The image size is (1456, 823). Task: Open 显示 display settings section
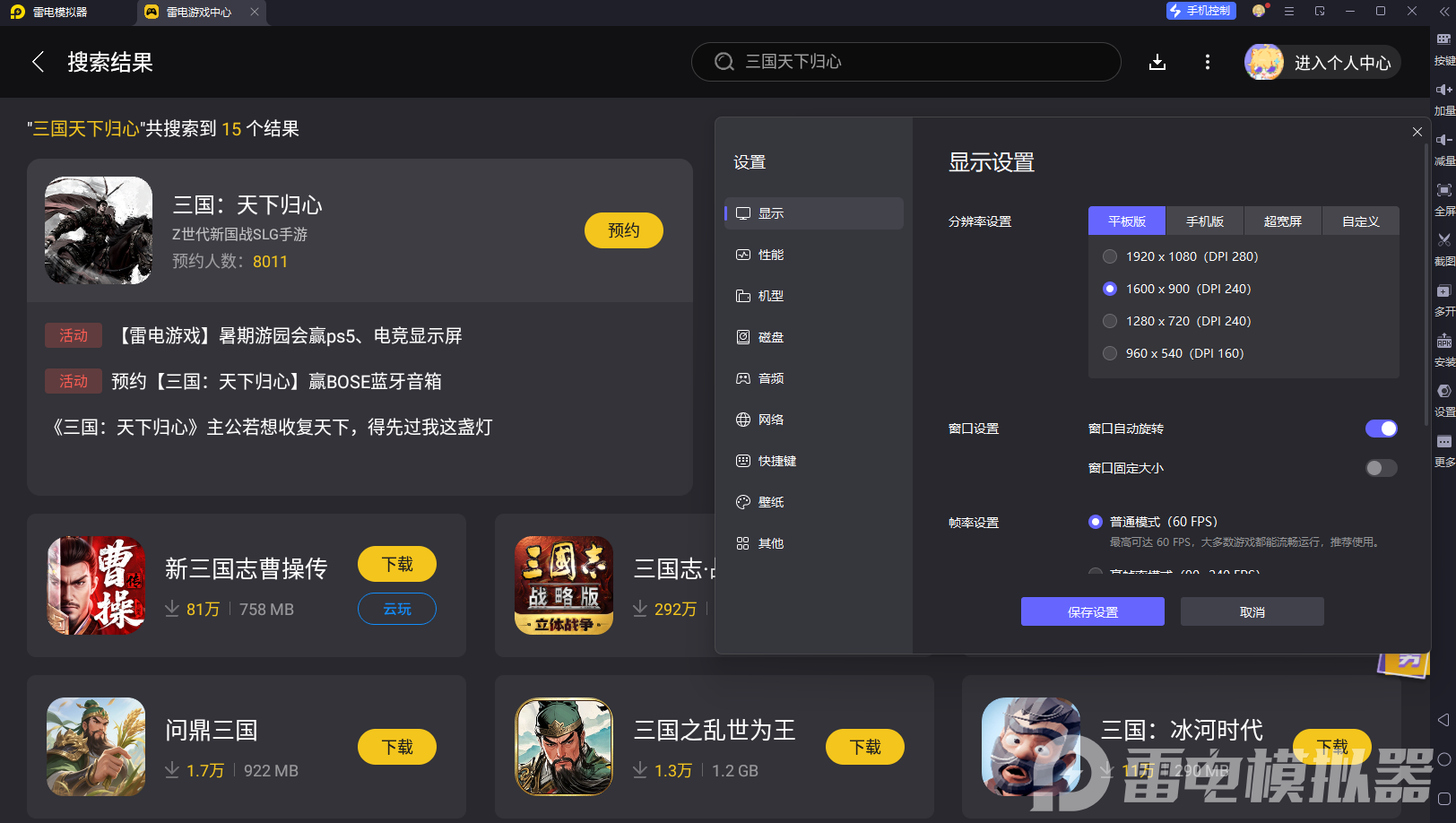[814, 213]
